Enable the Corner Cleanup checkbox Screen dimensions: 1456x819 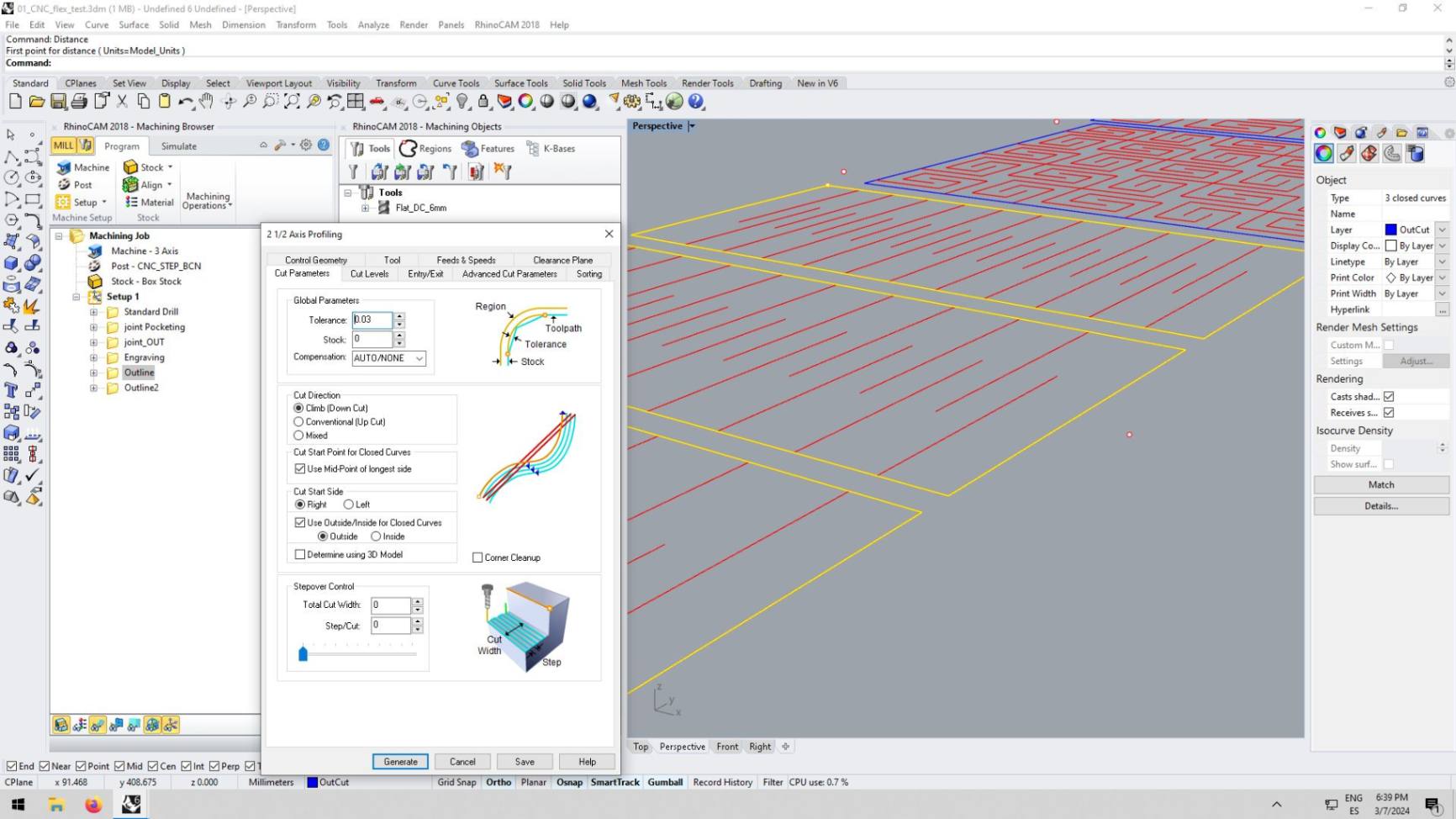(477, 557)
